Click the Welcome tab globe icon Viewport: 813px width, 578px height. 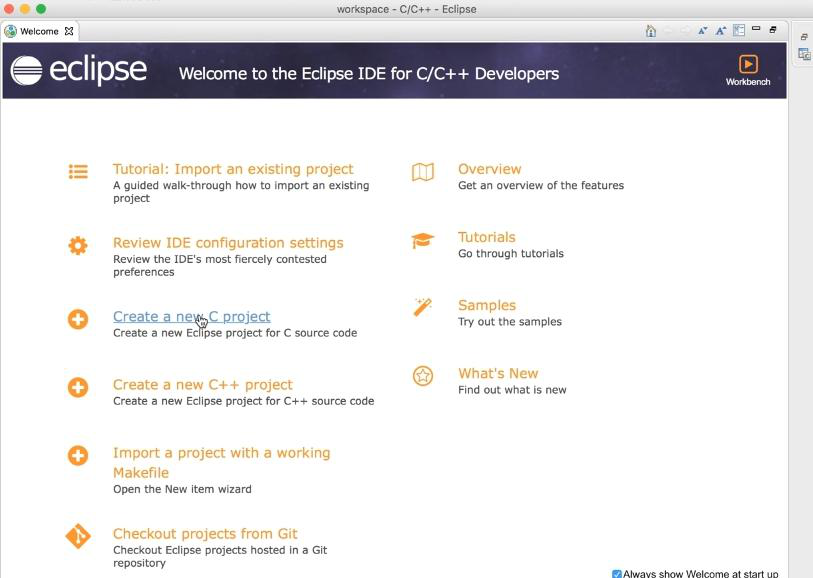[10, 31]
